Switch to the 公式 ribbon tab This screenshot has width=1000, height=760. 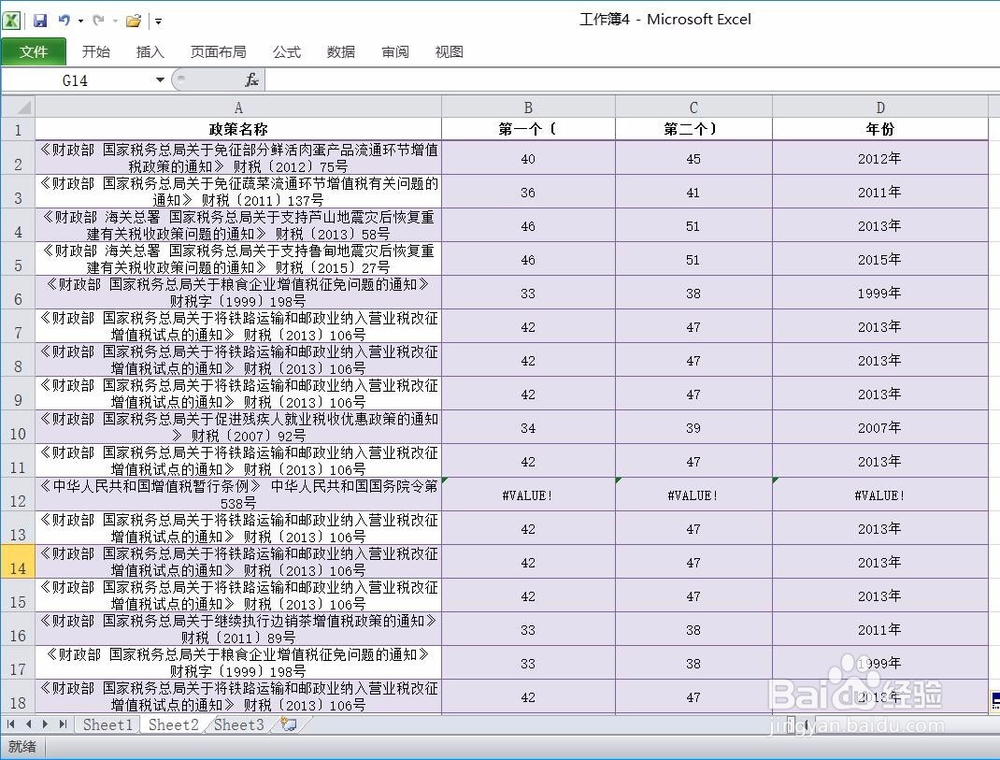pos(286,52)
